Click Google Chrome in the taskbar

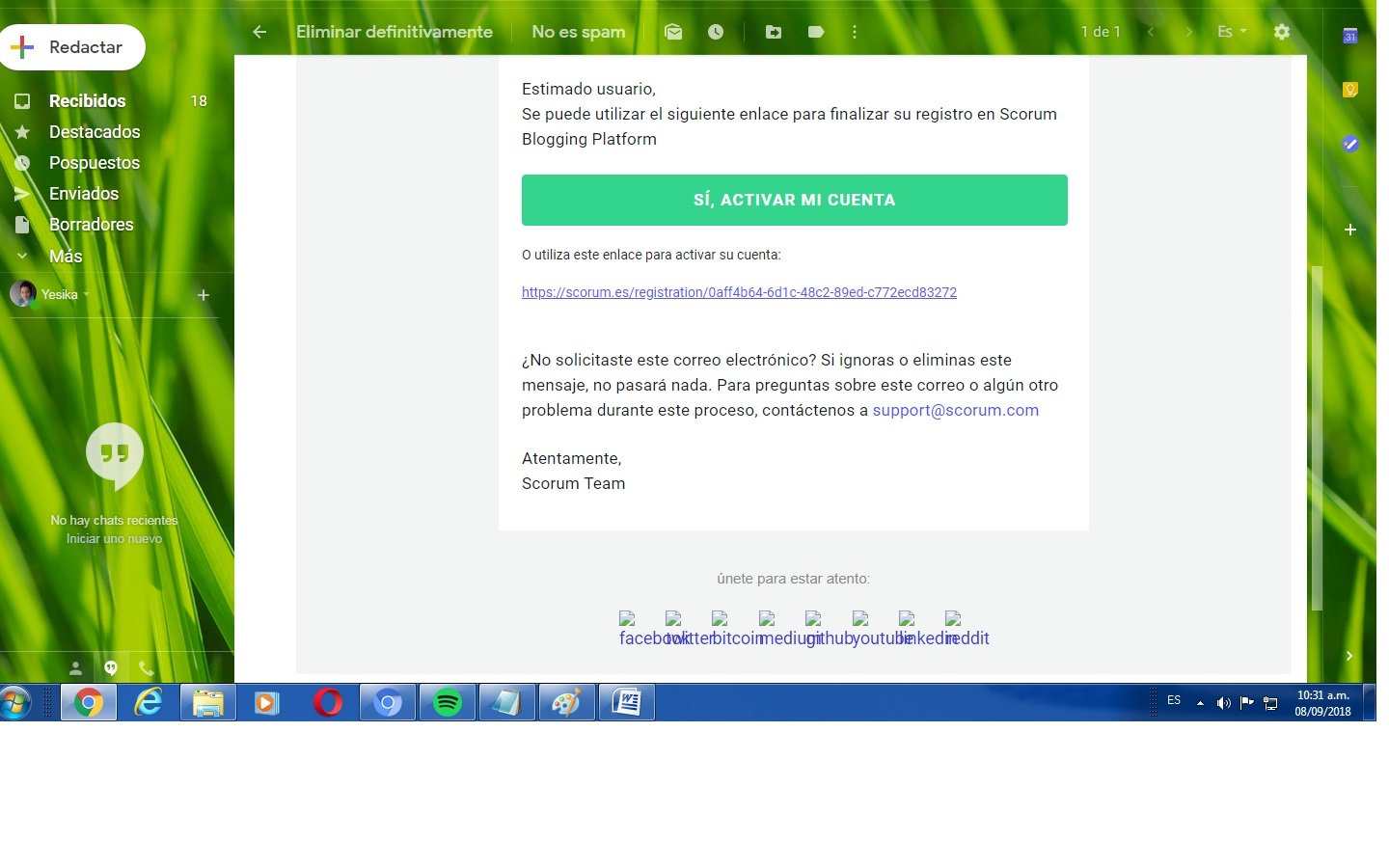[x=89, y=703]
